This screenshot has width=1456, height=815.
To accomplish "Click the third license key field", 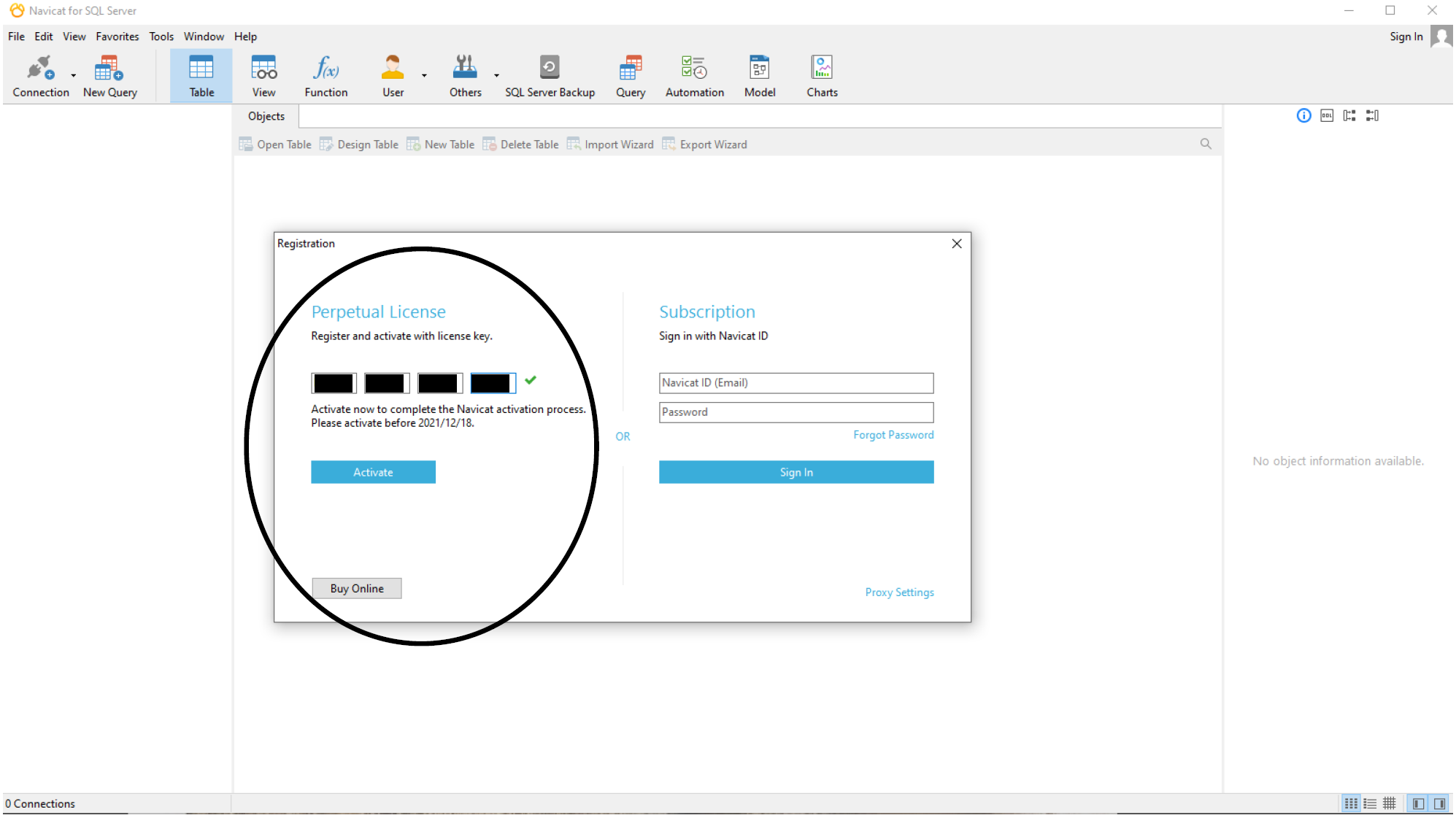I will pos(439,383).
